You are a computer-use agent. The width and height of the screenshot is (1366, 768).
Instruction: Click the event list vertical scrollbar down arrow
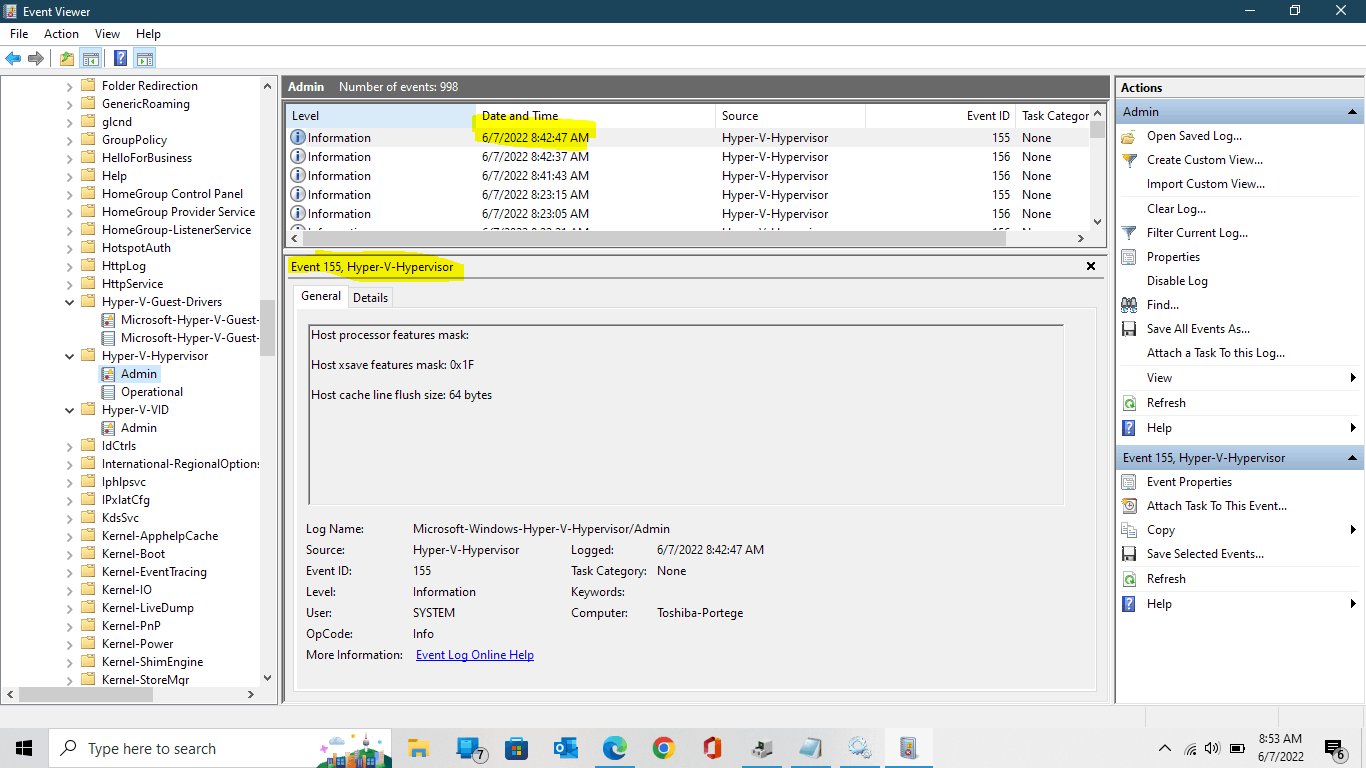(1097, 222)
